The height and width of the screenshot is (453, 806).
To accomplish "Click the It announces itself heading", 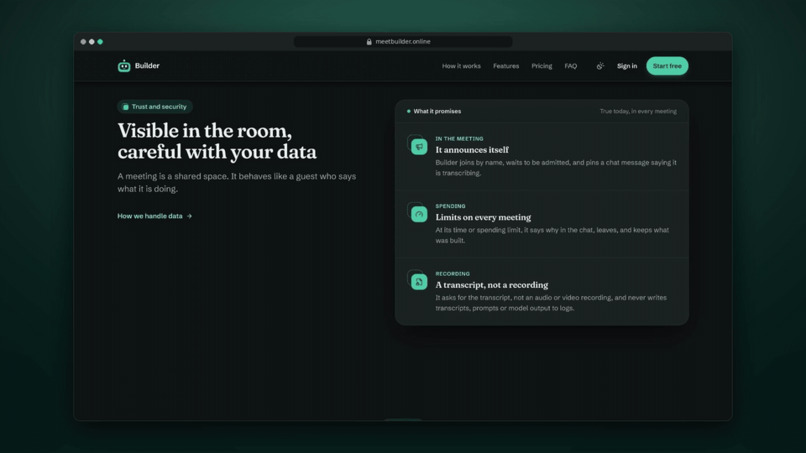I will pos(472,150).
